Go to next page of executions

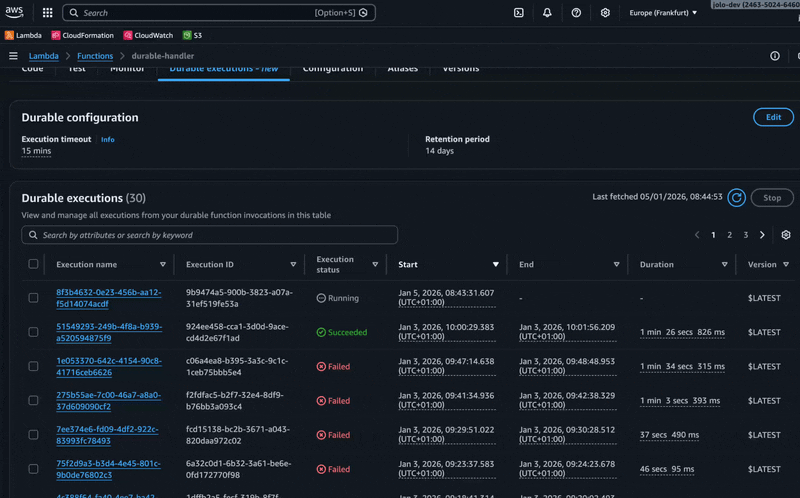[762, 235]
